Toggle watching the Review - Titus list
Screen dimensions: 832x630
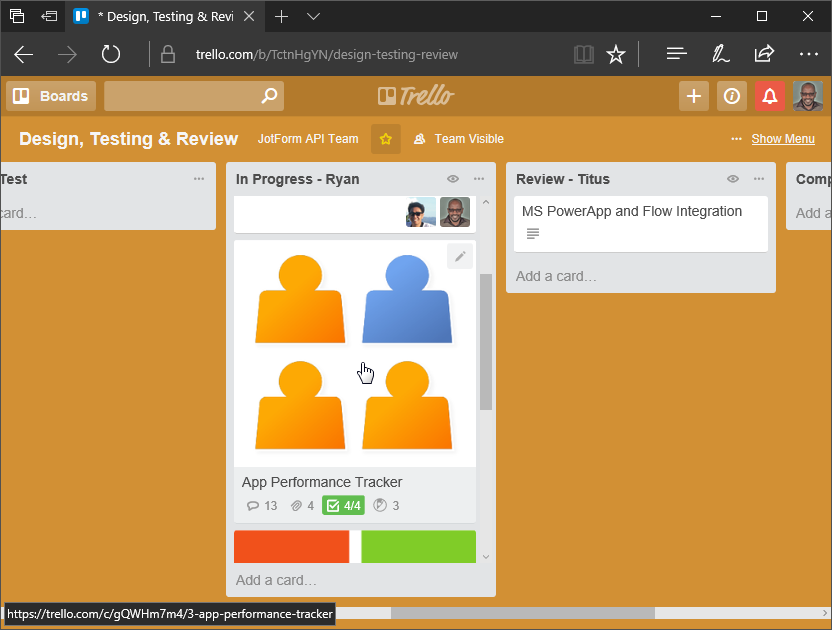733,179
